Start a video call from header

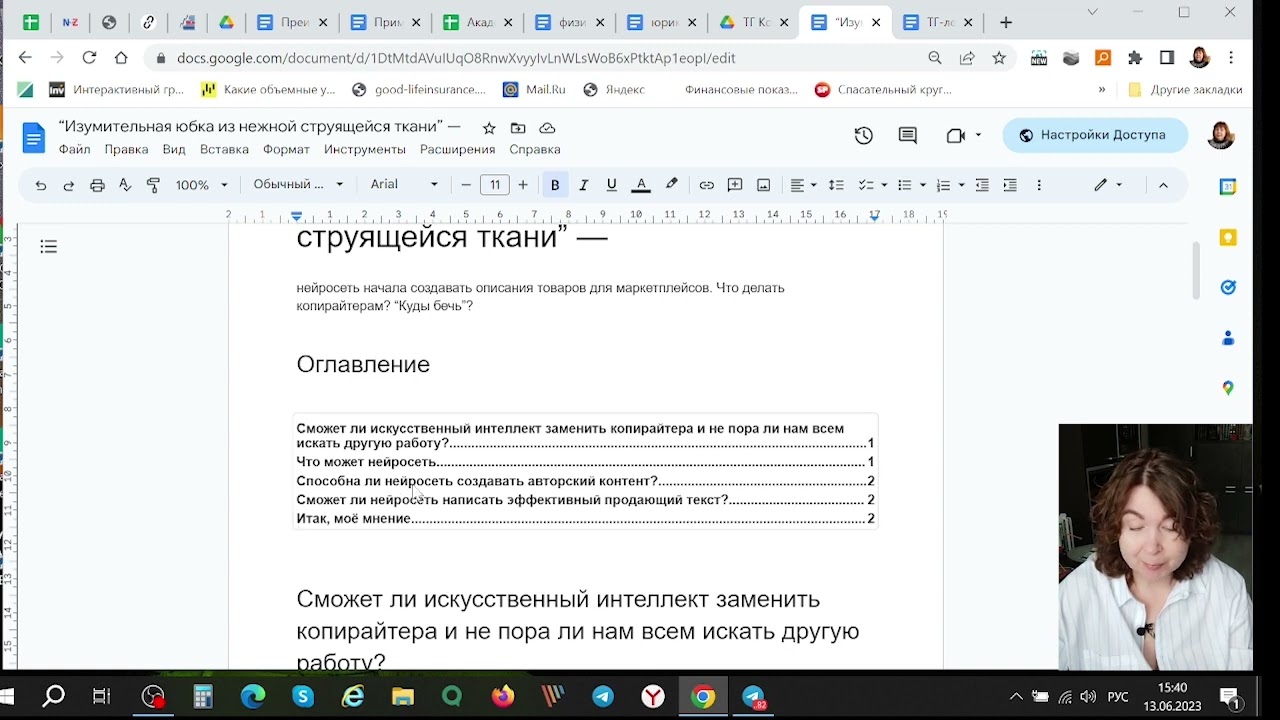[x=963, y=135]
